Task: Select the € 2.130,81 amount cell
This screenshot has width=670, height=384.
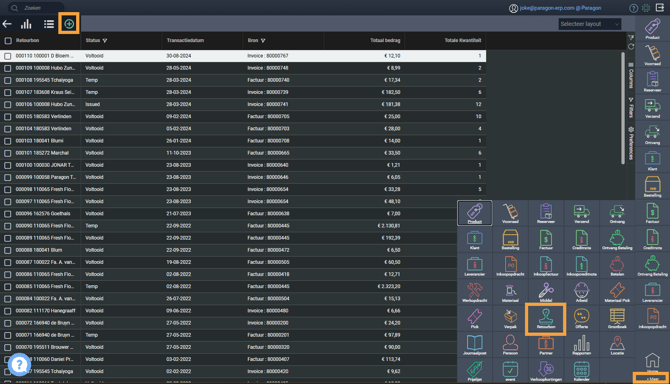Action: tap(364, 226)
